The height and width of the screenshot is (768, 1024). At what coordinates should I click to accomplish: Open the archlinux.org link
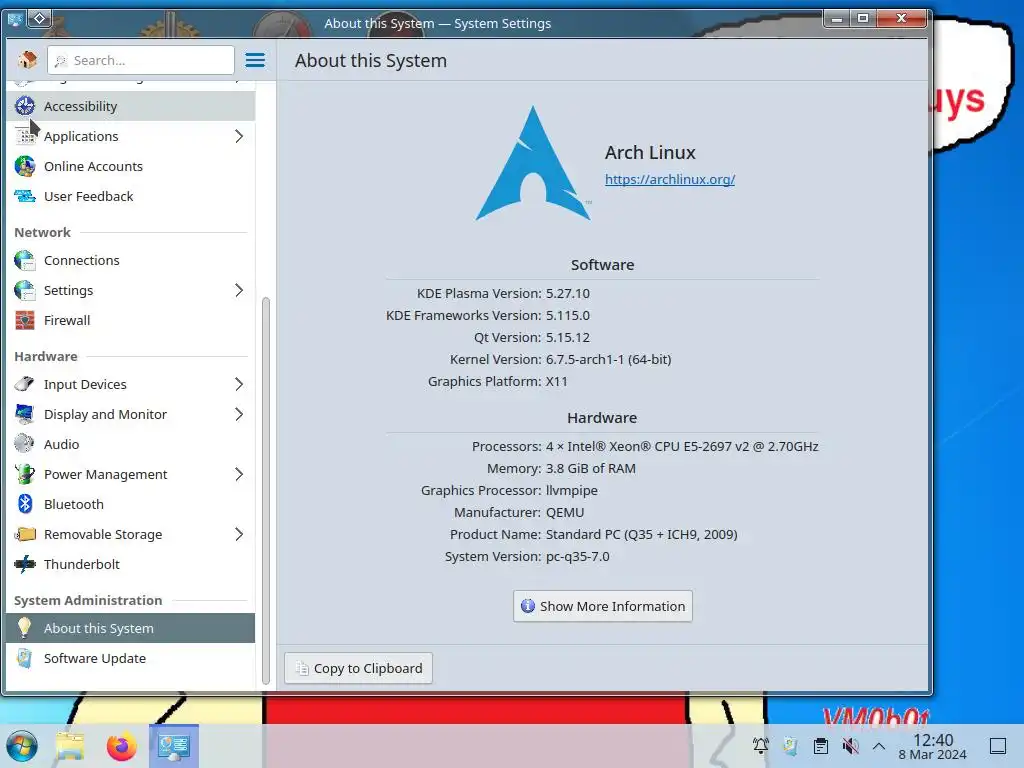(x=669, y=179)
